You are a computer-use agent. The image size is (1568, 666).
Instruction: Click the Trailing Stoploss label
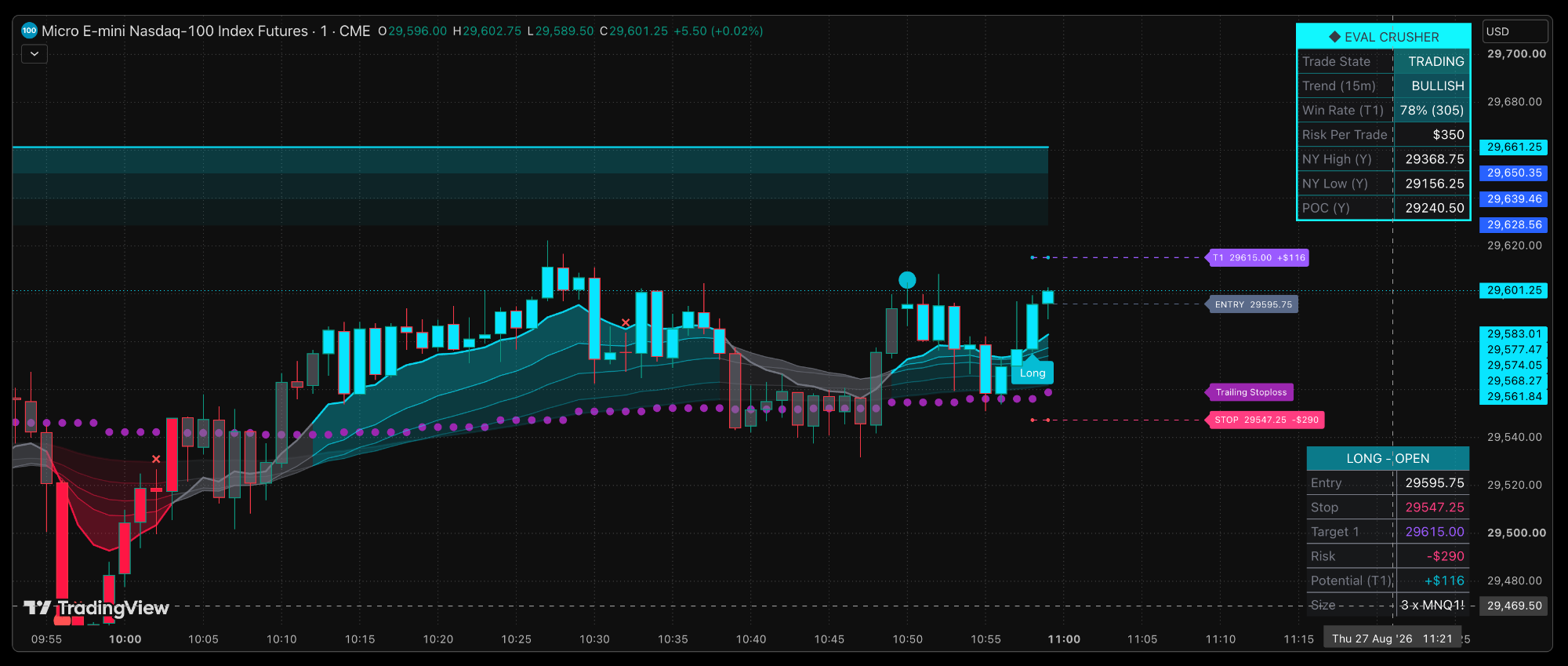coord(1251,392)
